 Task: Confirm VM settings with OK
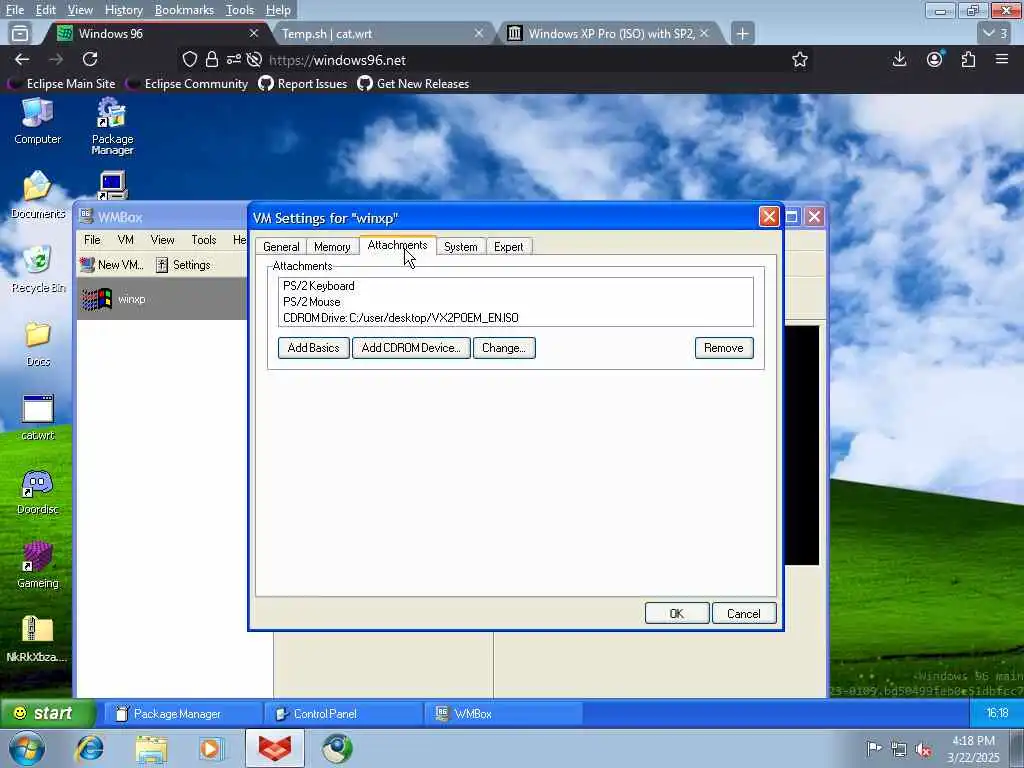(x=677, y=613)
